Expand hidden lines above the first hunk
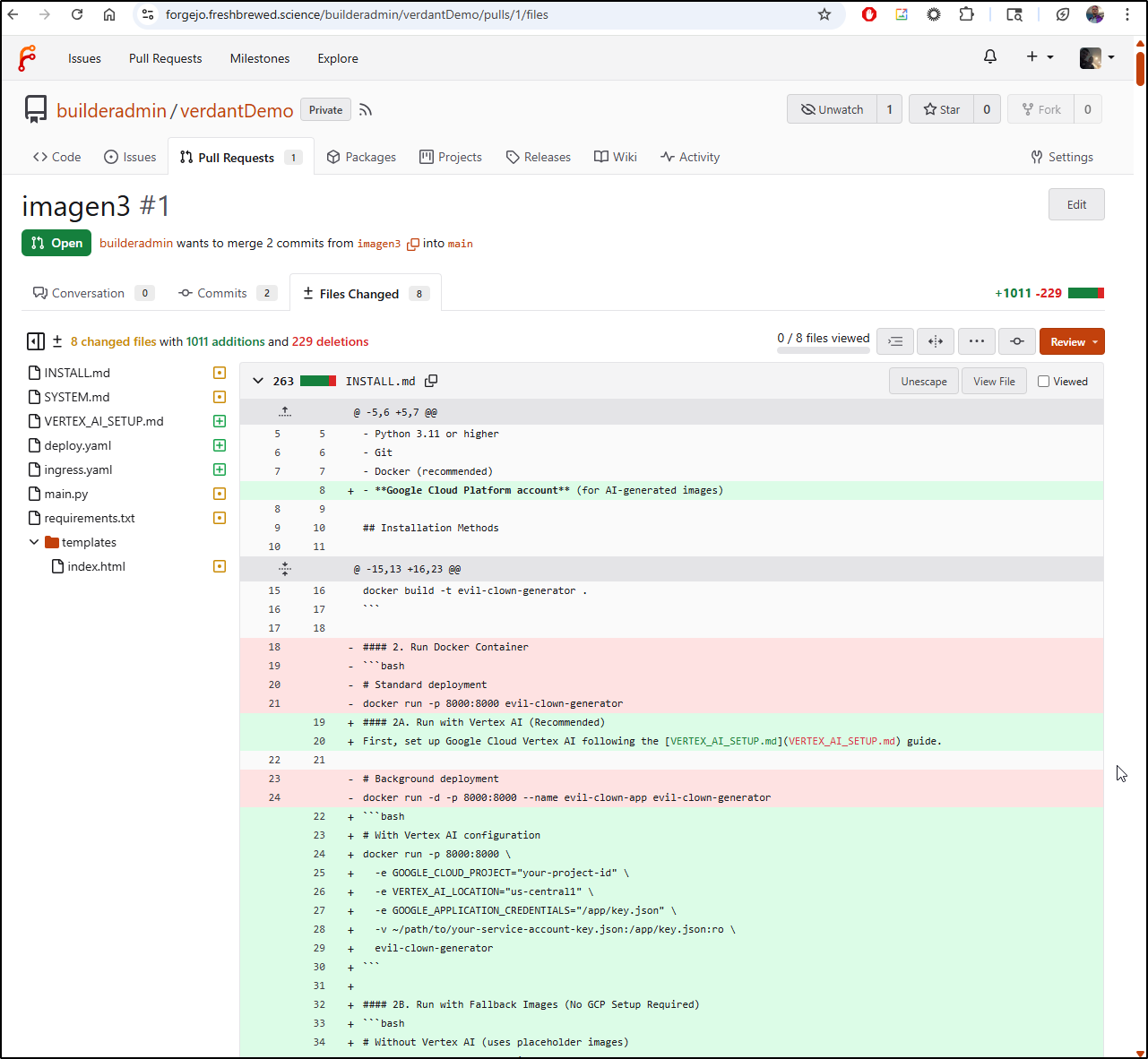The height and width of the screenshot is (1059, 1148). [284, 412]
